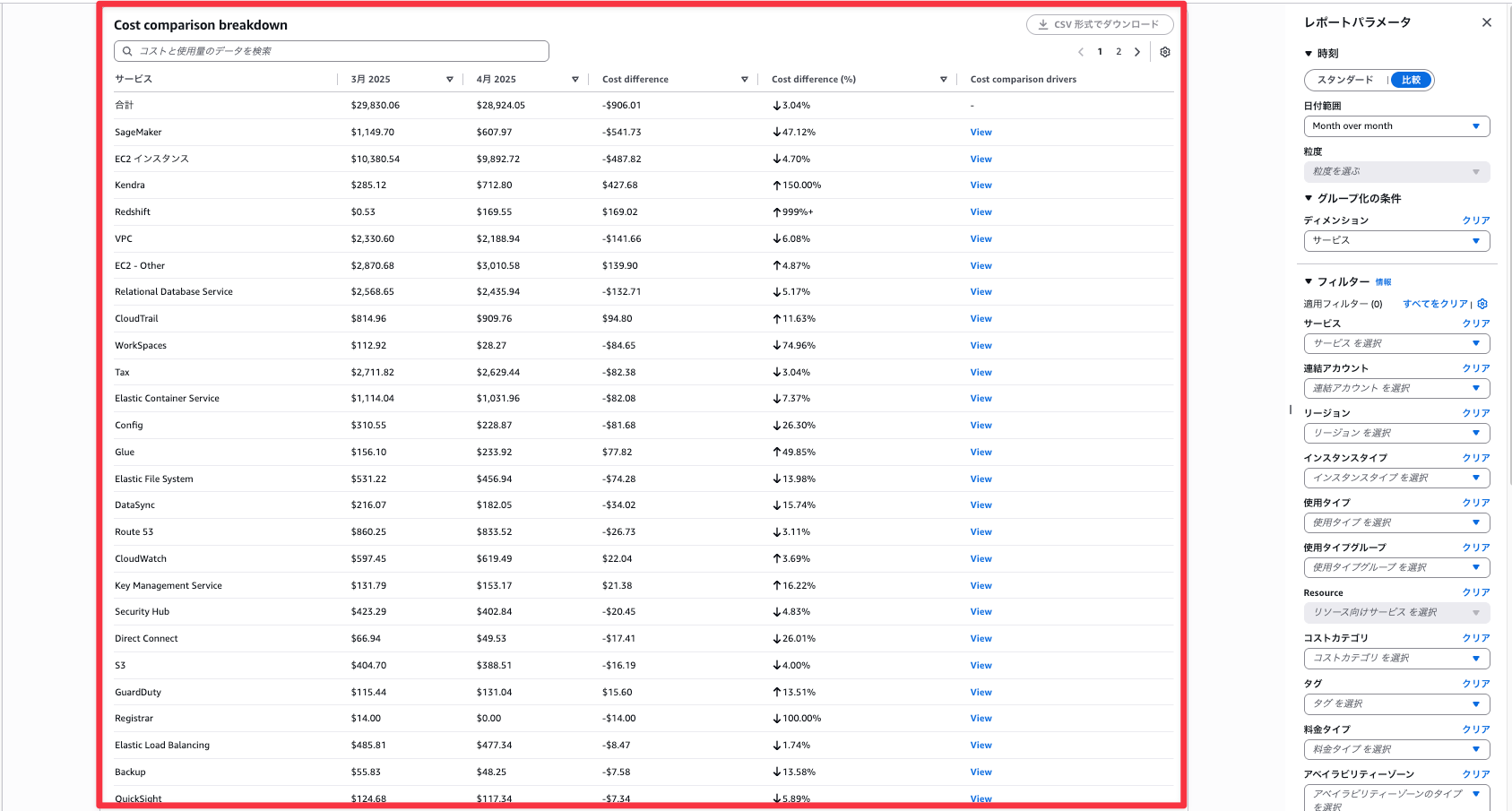The width and height of the screenshot is (1512, 811).
Task: Open the コストカテゴリ を選択 dropdown
Action: (x=1396, y=658)
